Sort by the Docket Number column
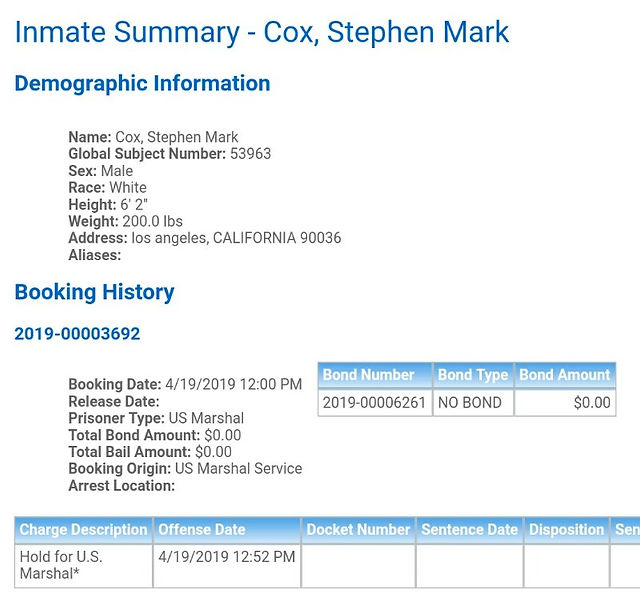 click(358, 530)
